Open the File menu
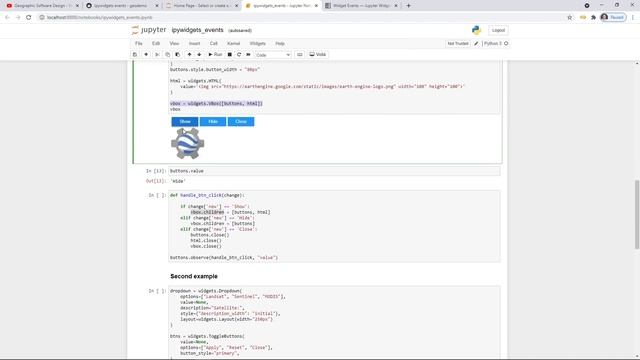Viewport: 640px width, 360px height. coord(139,43)
